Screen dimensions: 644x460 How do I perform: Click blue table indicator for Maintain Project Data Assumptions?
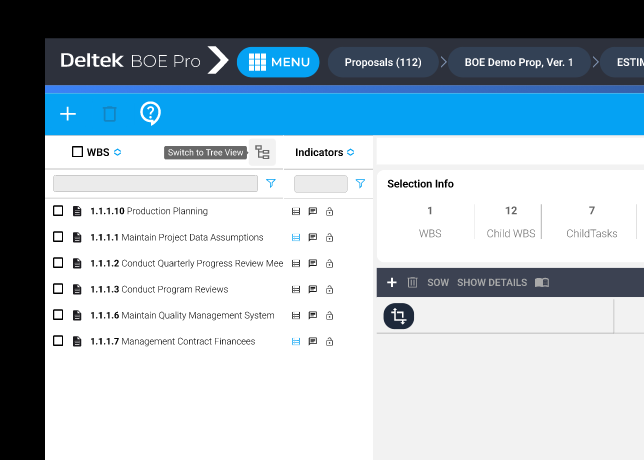point(296,237)
